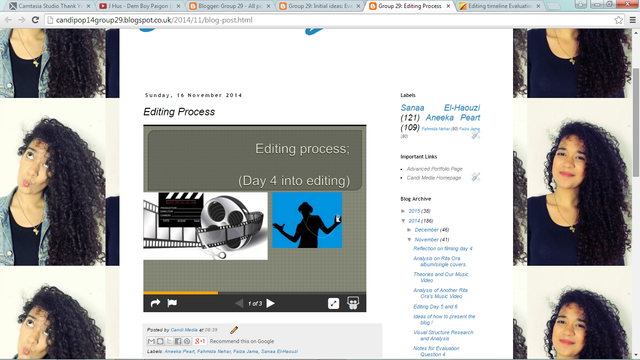Image resolution: width=640 pixels, height=360 pixels.
Task: Click the flag icon in the slideshow player
Action: [172, 303]
